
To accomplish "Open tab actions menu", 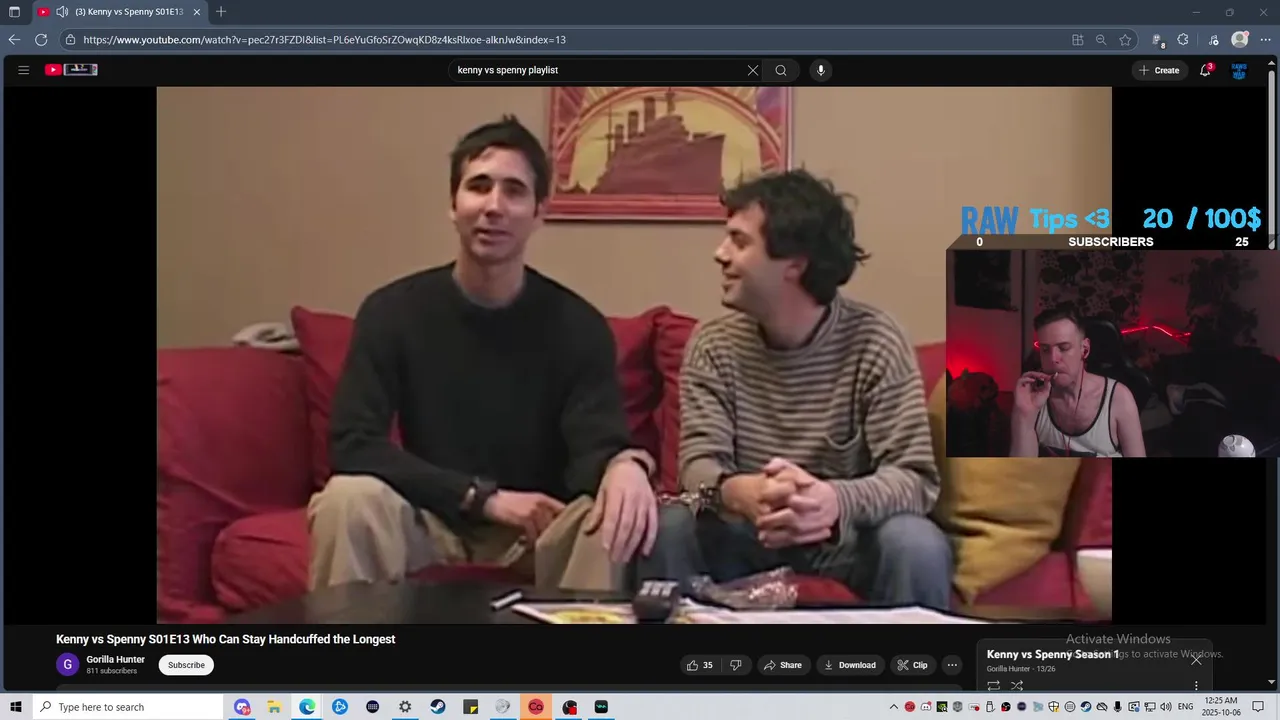I will (14, 12).
